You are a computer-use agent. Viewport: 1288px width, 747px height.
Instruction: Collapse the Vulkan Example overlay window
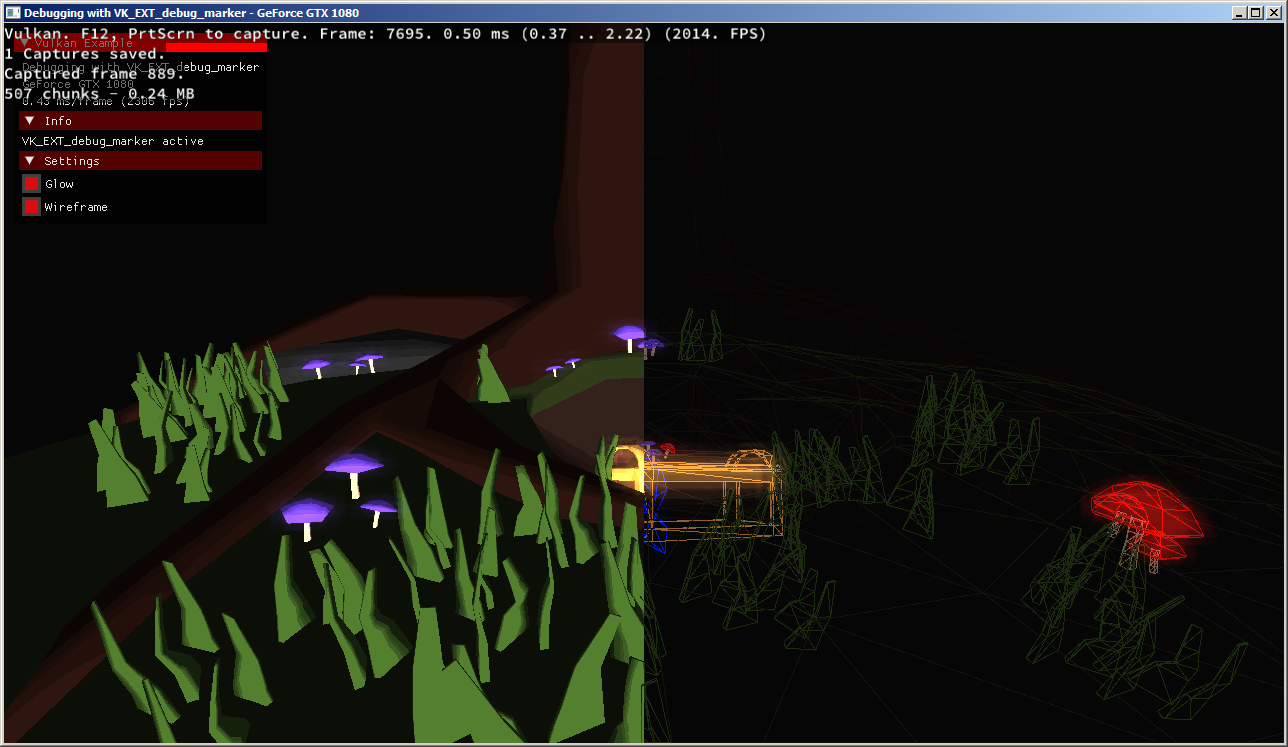click(x=25, y=43)
